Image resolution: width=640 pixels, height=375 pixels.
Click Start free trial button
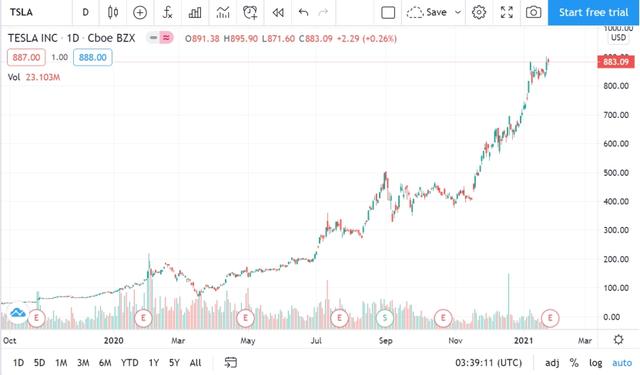(593, 12)
